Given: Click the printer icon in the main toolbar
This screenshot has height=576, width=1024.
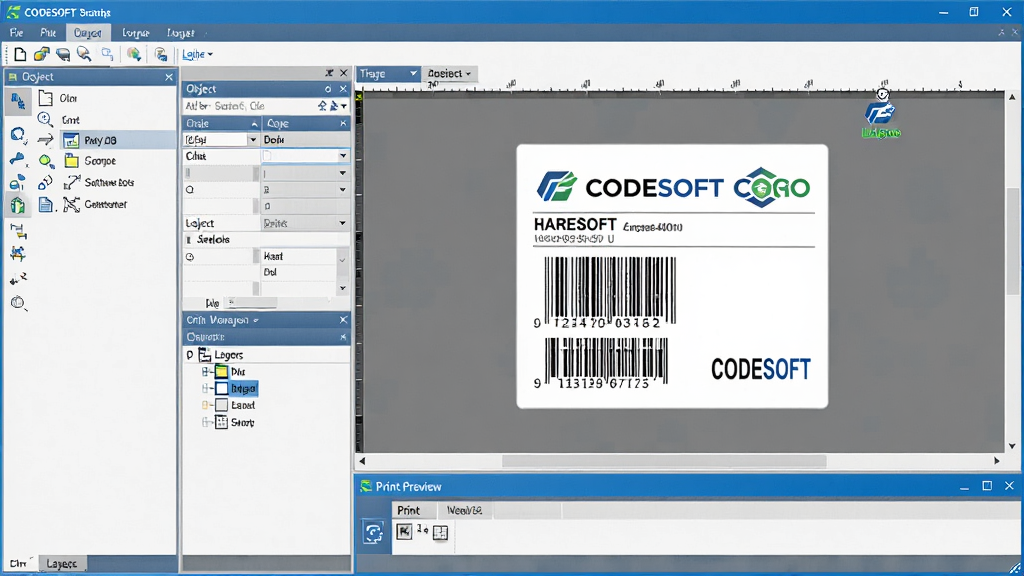Looking at the screenshot, I should pos(63,54).
